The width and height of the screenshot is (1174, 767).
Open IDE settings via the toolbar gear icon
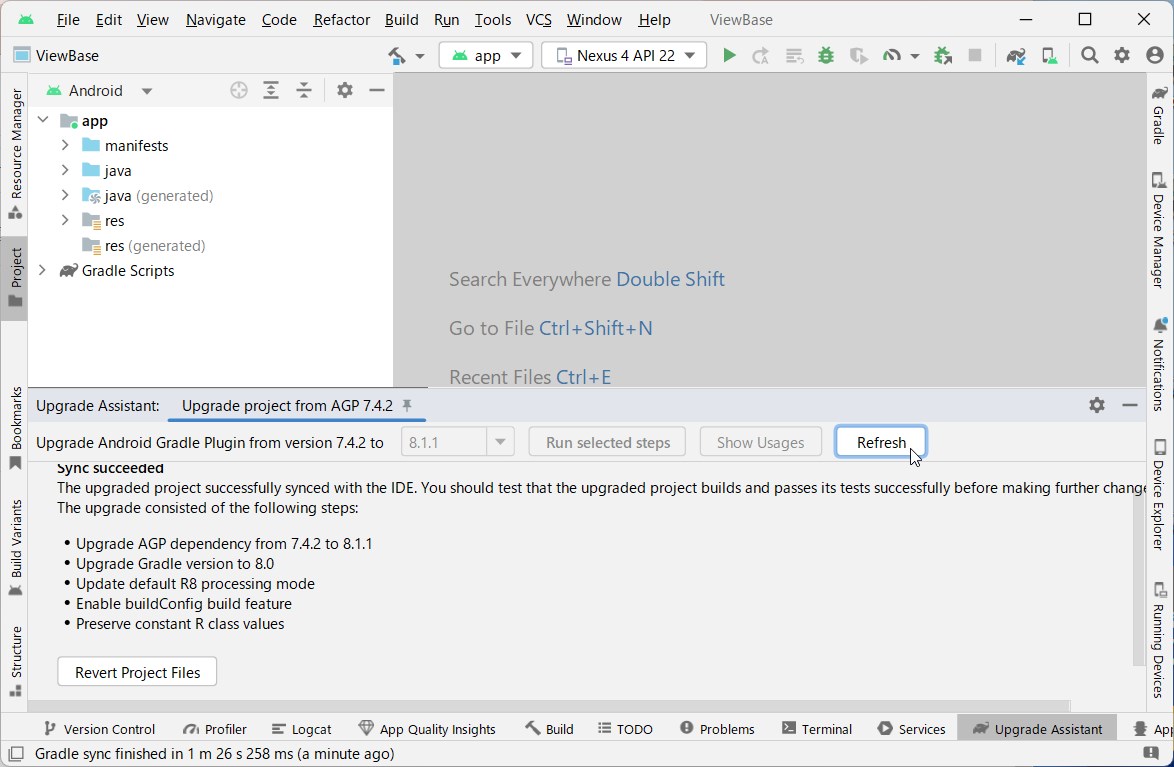coord(1122,55)
